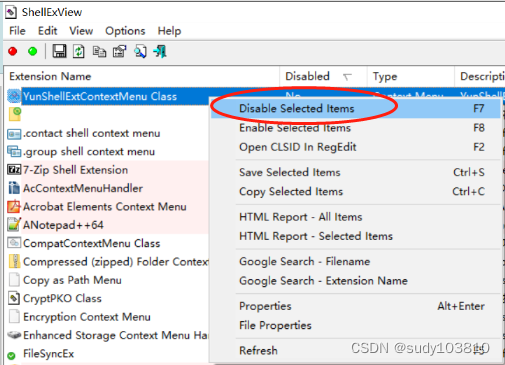Click the red Disable Selected Items toolbar icon
The width and height of the screenshot is (505, 365).
tap(13, 52)
